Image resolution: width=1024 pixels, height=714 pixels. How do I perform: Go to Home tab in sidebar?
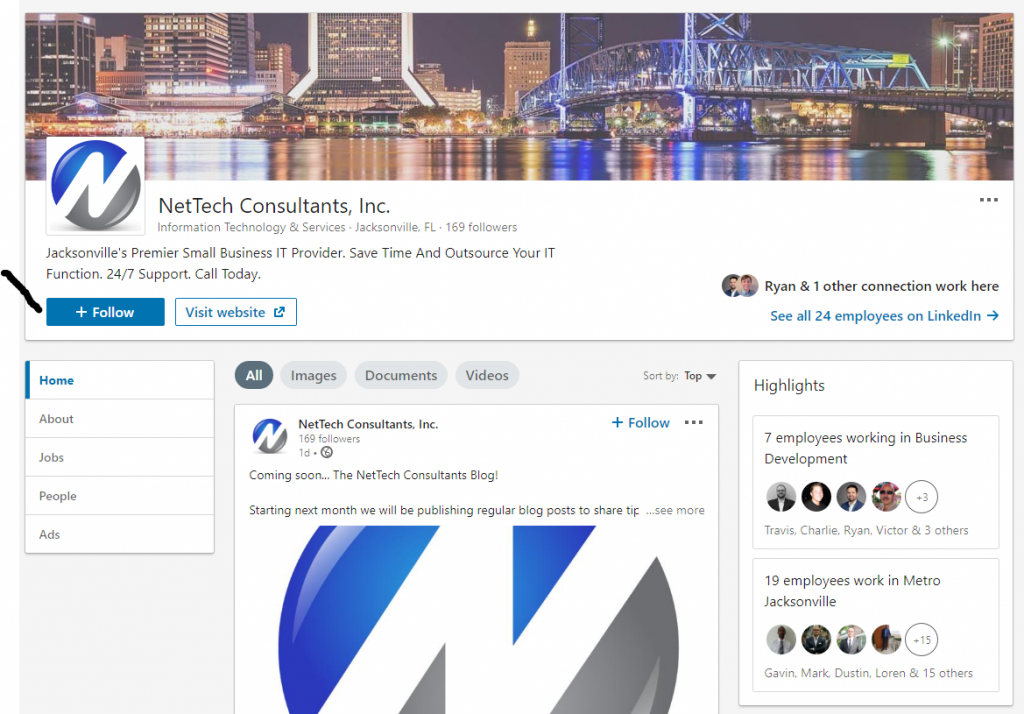coord(120,380)
